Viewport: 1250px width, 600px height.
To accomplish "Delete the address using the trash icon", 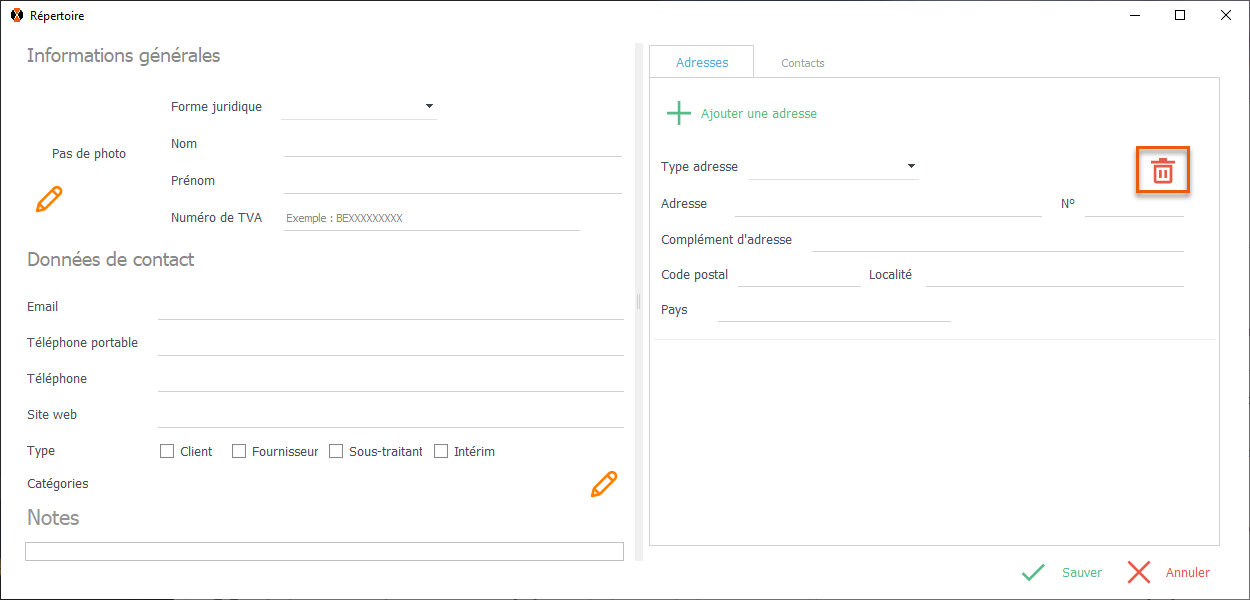I will click(x=1162, y=171).
